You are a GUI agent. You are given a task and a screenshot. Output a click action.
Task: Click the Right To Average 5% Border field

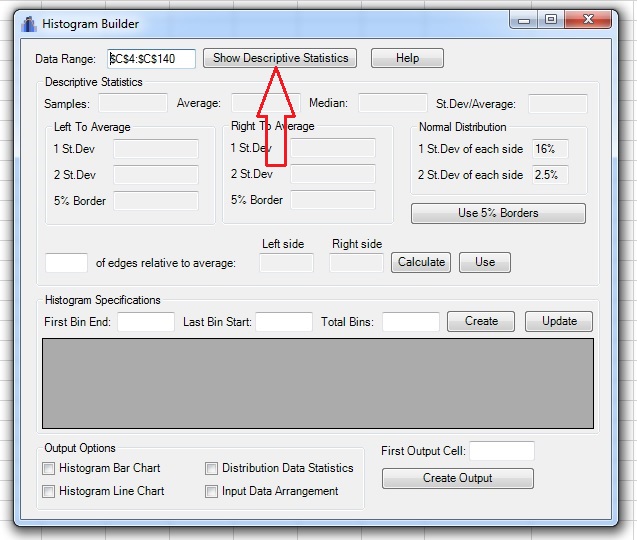(x=333, y=200)
